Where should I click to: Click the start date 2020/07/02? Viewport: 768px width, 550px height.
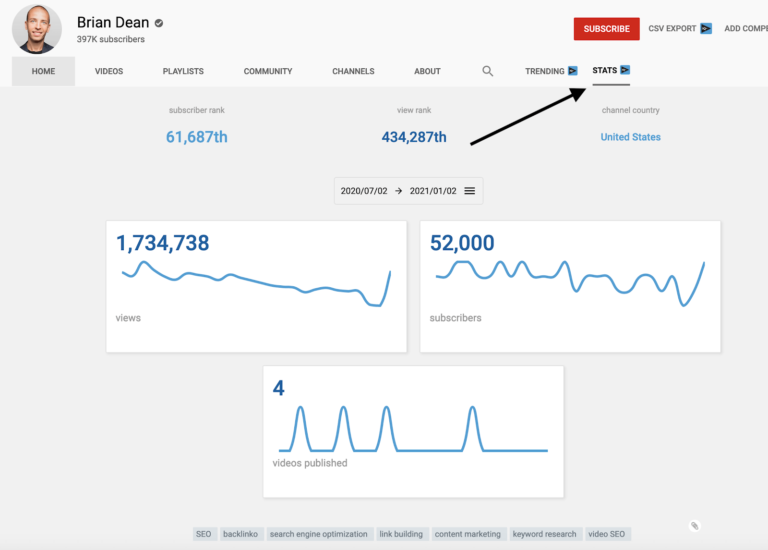pyautogui.click(x=364, y=191)
